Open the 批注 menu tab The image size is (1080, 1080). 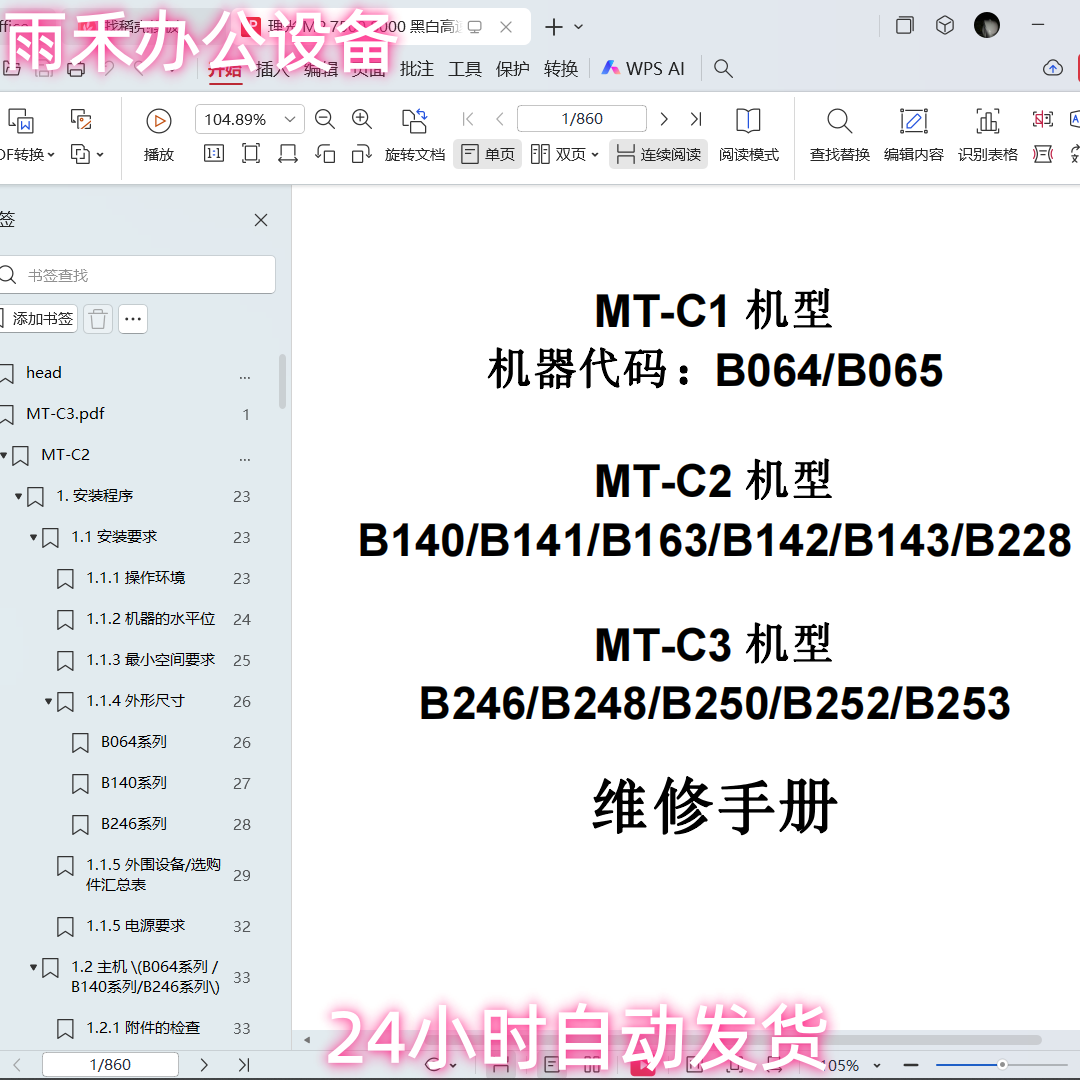[417, 68]
